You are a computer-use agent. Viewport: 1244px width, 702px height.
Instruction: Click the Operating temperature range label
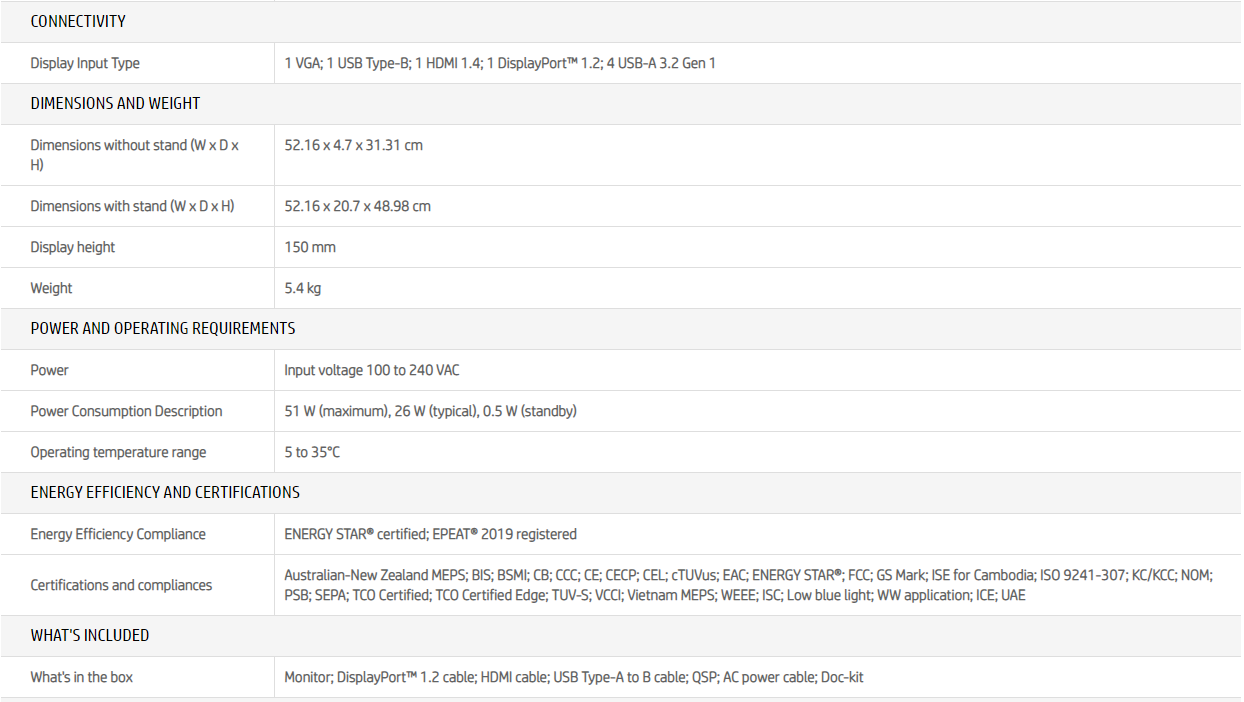click(x=118, y=452)
